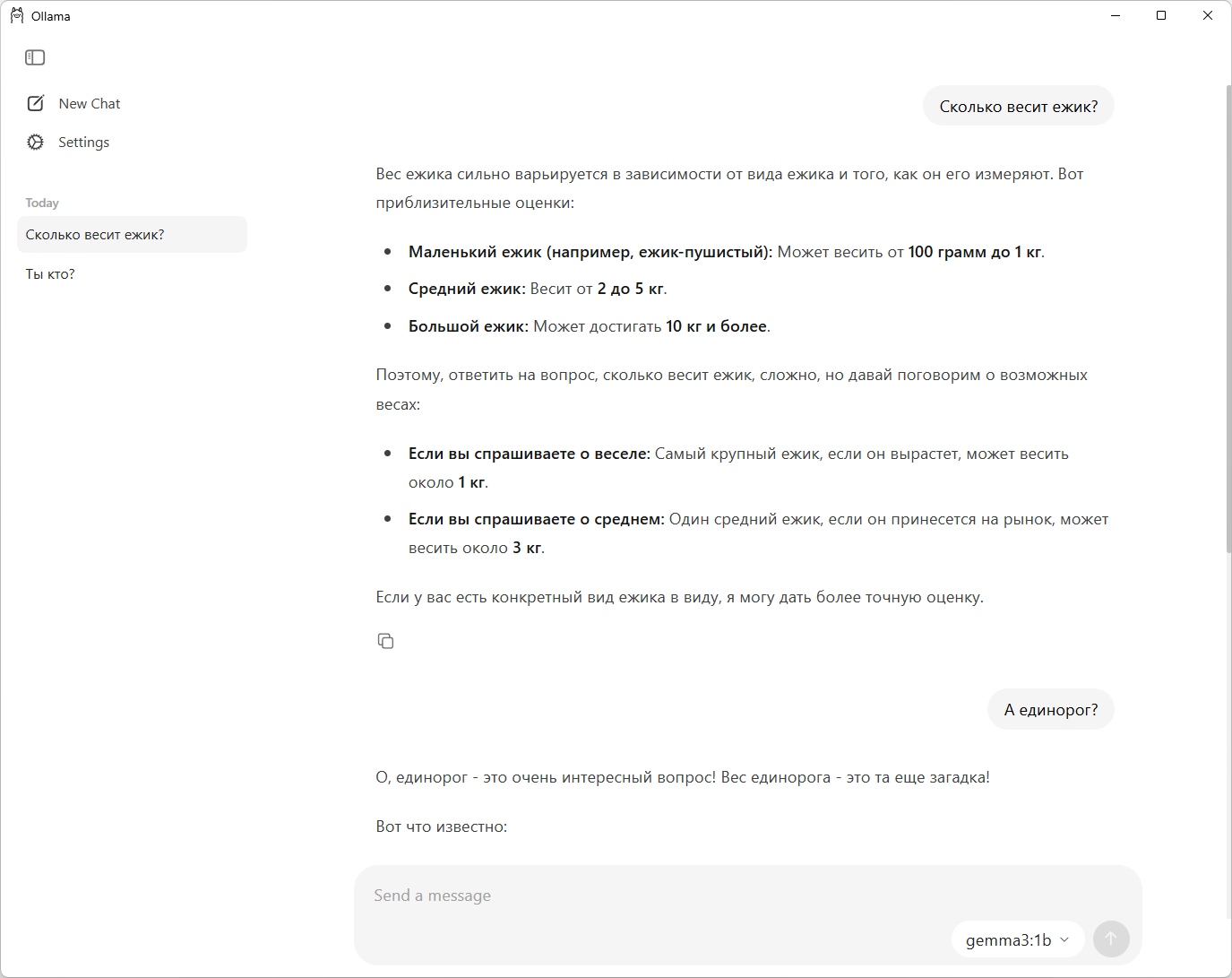Toggle the sidebar panel icon

35,57
